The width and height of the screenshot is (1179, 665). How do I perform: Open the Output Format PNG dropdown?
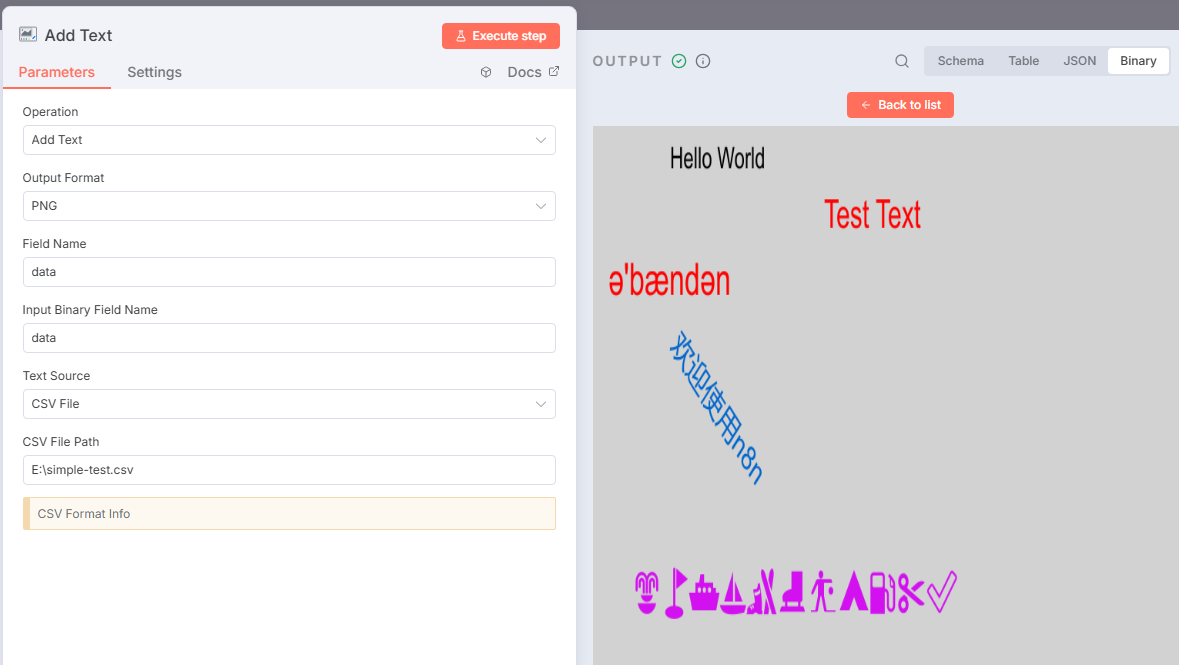289,206
